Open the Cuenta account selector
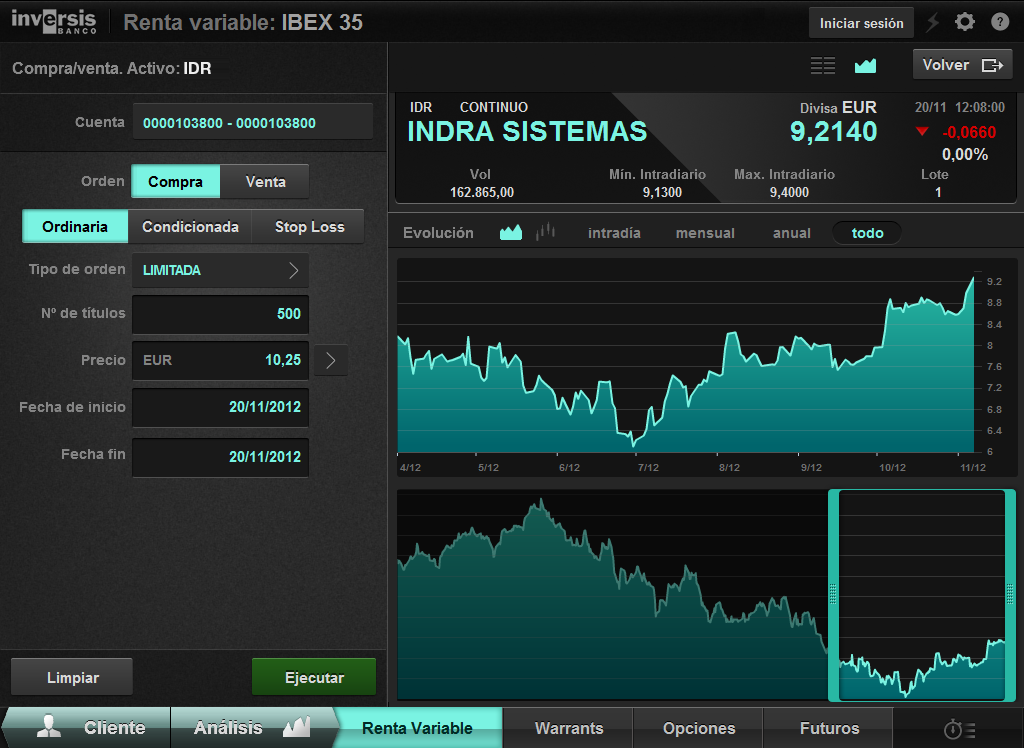Image resolution: width=1024 pixels, height=748 pixels. click(252, 123)
